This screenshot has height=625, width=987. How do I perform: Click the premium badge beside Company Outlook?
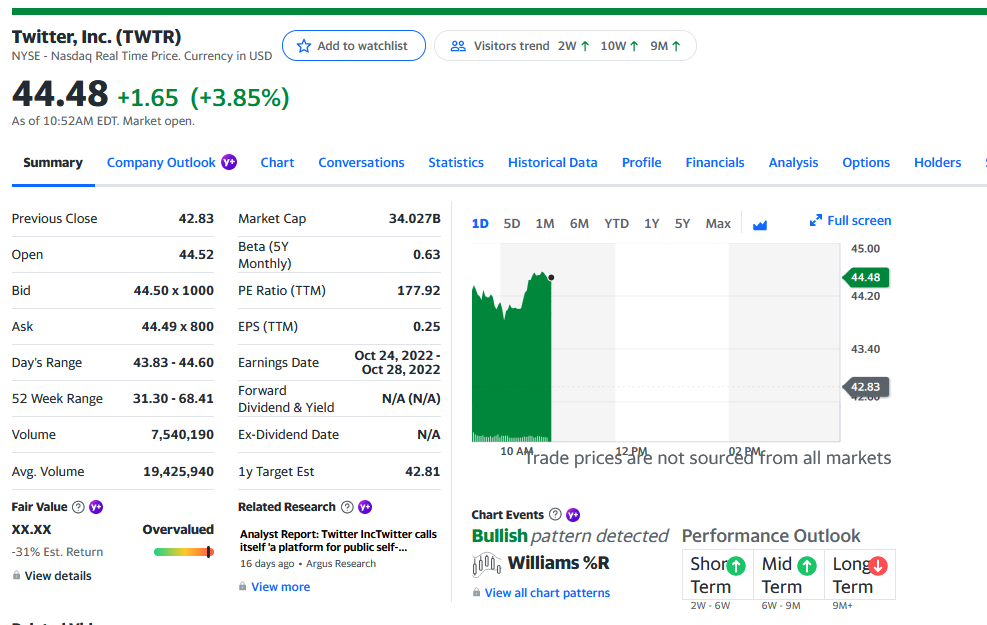click(229, 162)
